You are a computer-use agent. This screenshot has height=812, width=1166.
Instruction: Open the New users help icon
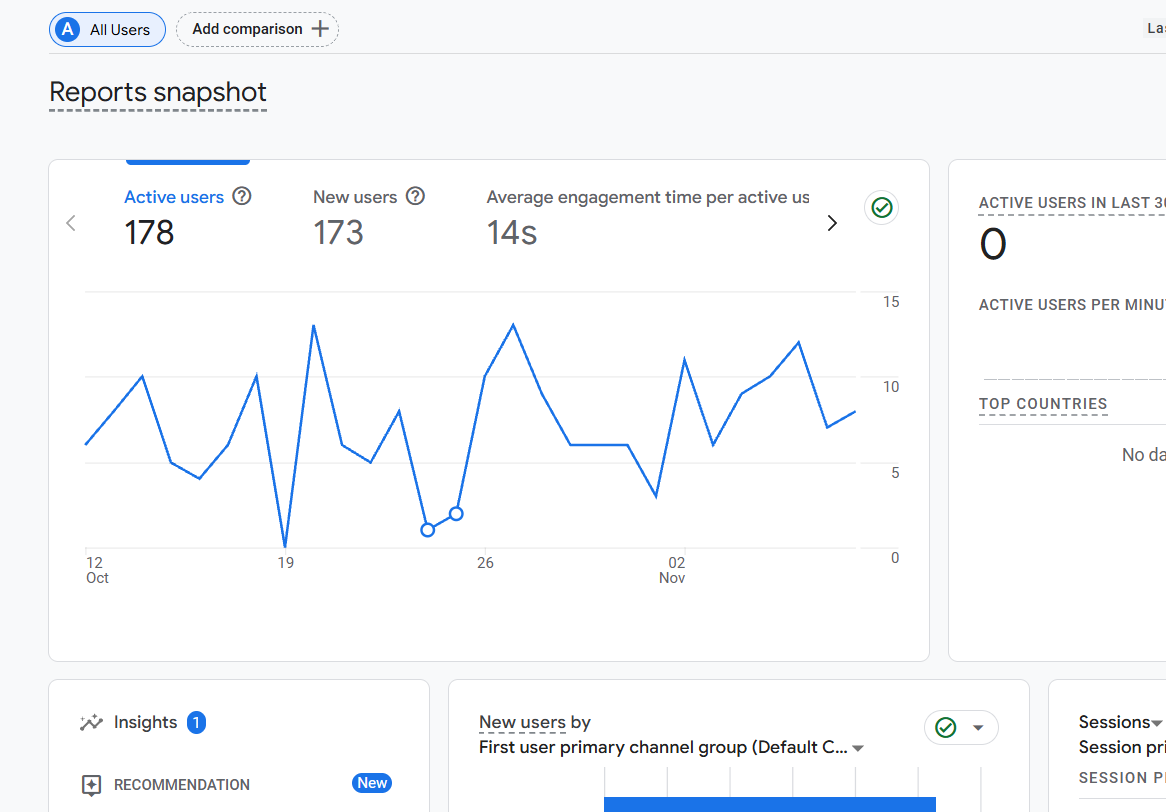pyautogui.click(x=415, y=196)
